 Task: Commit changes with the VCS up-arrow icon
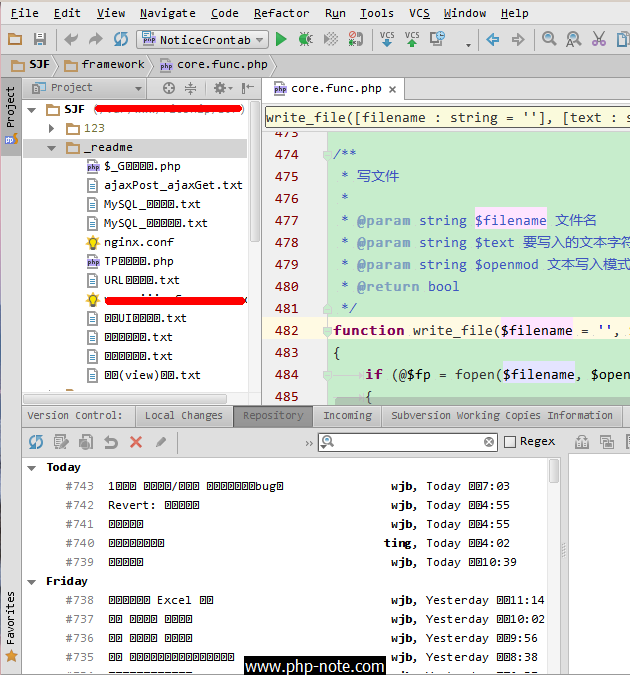click(x=412, y=40)
